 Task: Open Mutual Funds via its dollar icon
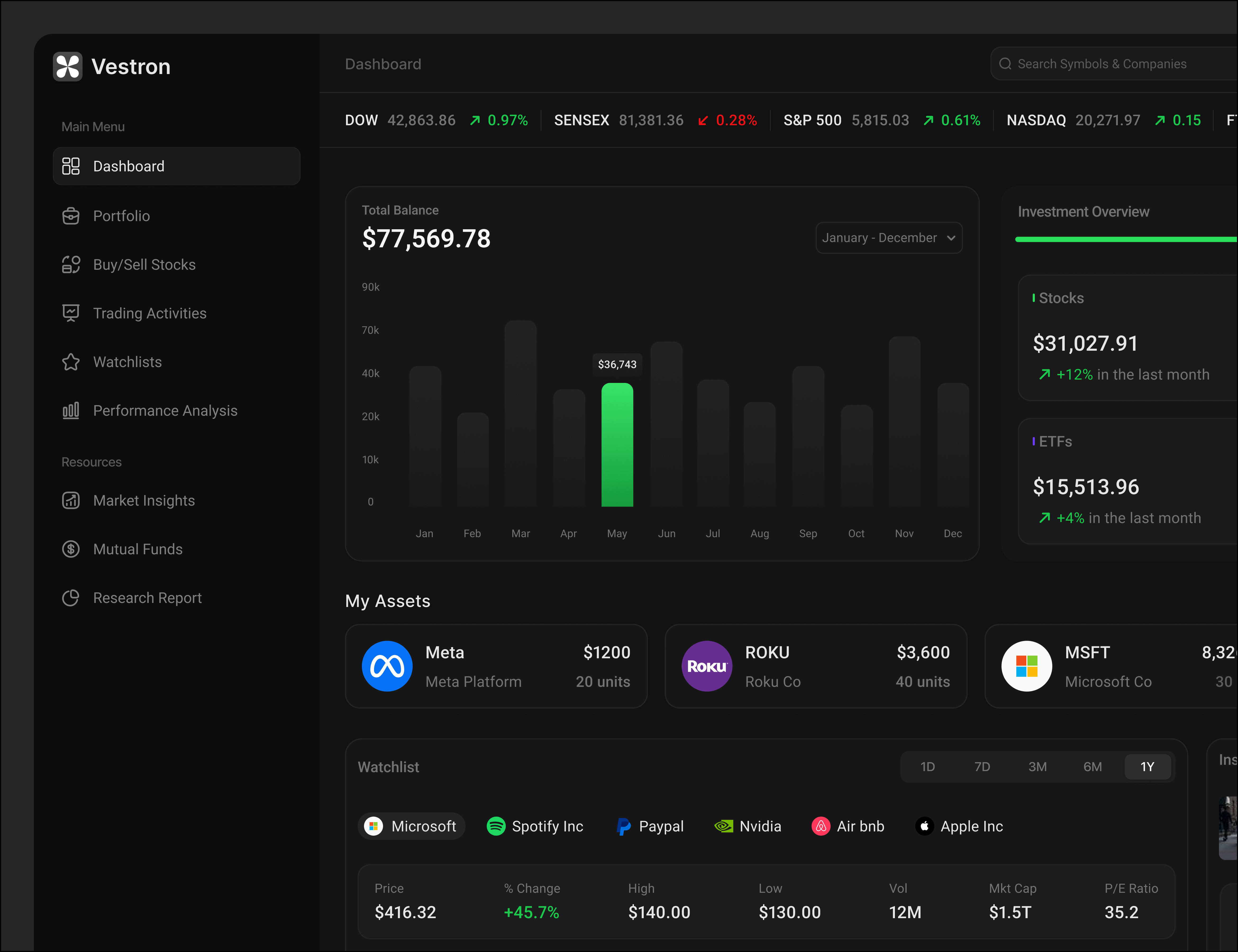pos(70,548)
